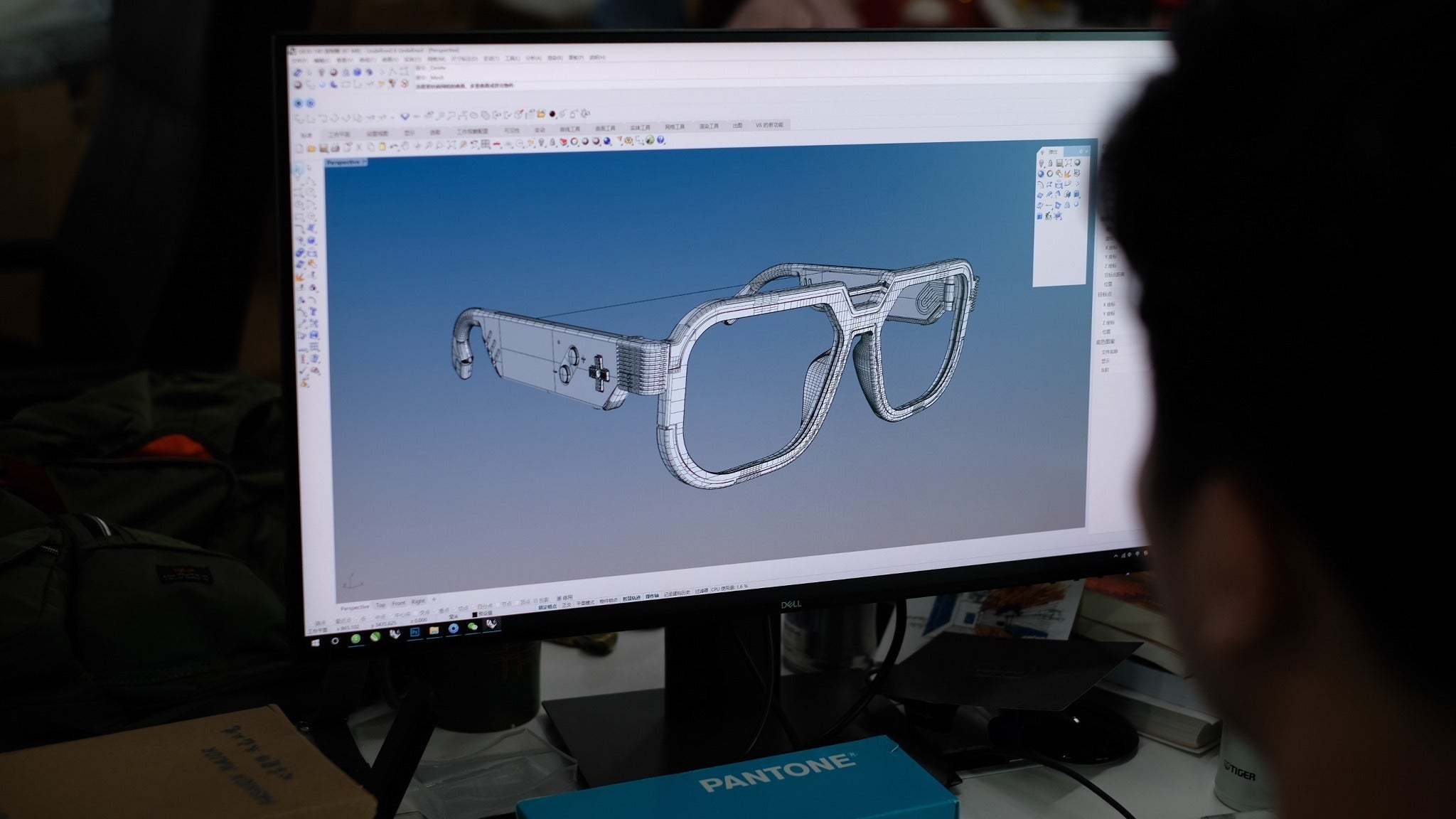The image size is (1456, 819).
Task: Click the Undo arrow toolbar icon
Action: point(393,146)
